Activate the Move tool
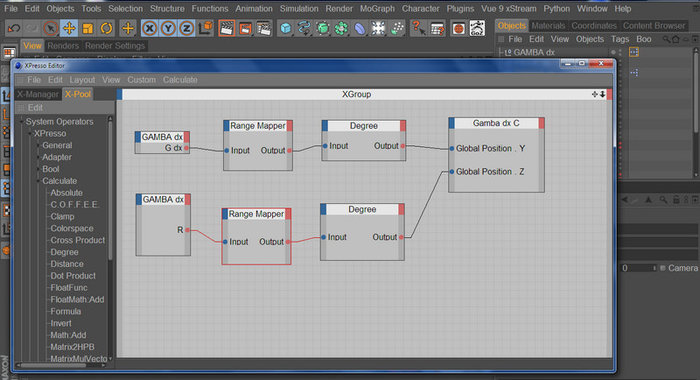This screenshot has height=380, width=700. coord(69,29)
